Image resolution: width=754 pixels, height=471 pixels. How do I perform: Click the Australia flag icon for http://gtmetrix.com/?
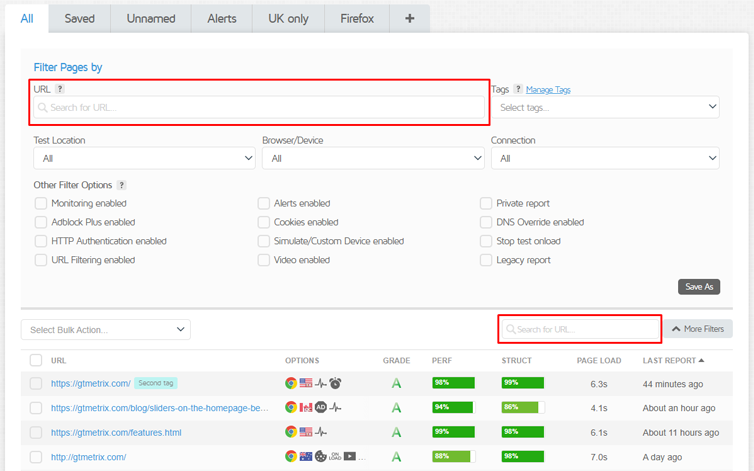point(306,457)
